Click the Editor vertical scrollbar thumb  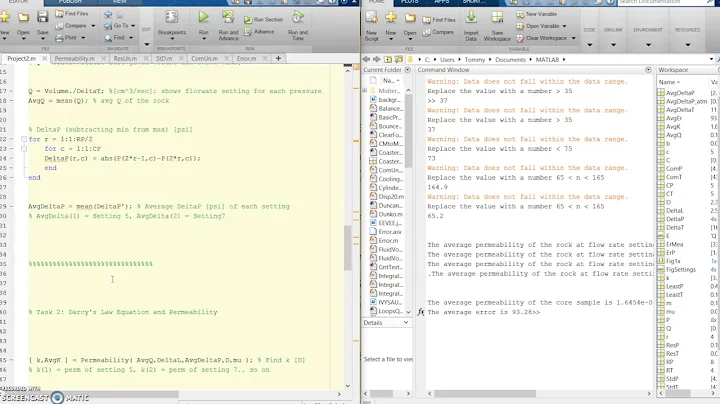pyautogui.click(x=348, y=248)
